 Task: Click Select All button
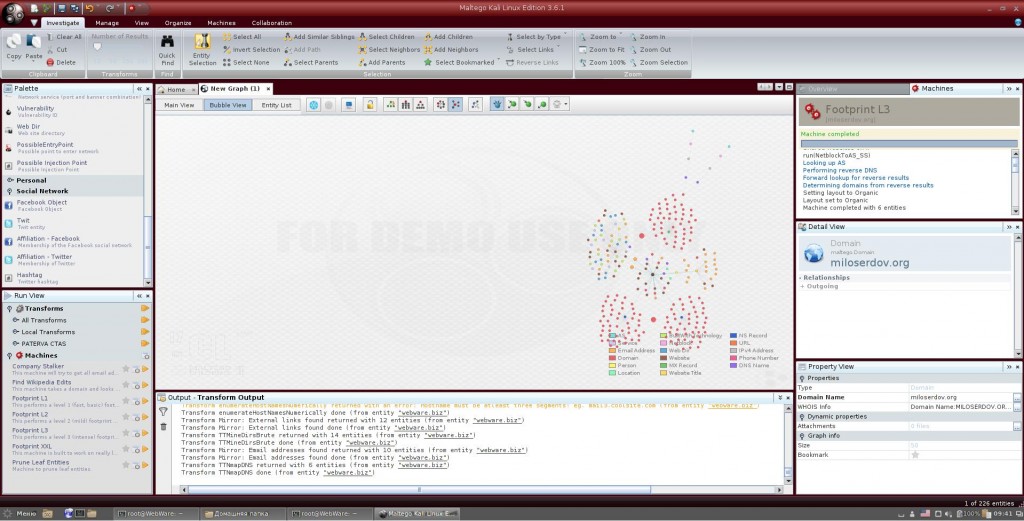(x=242, y=37)
